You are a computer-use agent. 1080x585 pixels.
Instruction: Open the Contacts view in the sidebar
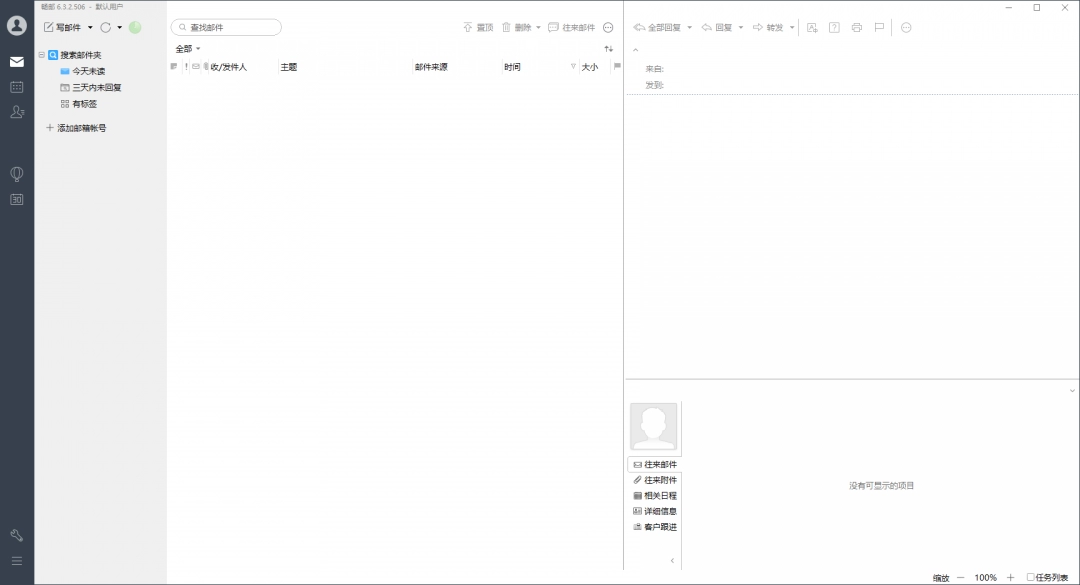pos(17,112)
